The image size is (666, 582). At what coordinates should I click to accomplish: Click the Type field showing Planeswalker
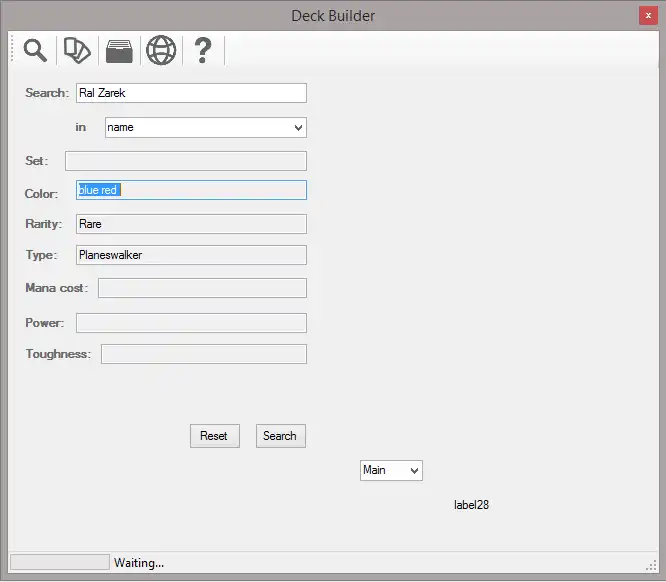[191, 255]
